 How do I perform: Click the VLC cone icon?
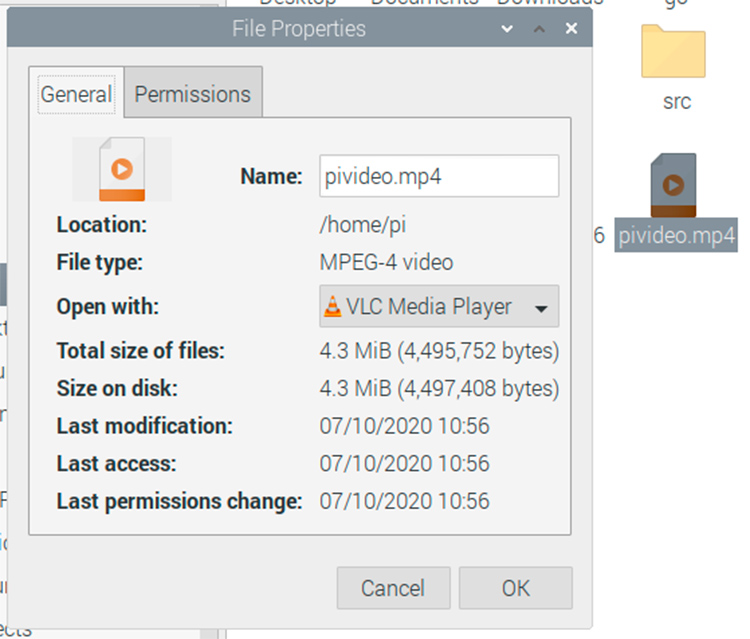[x=333, y=307]
